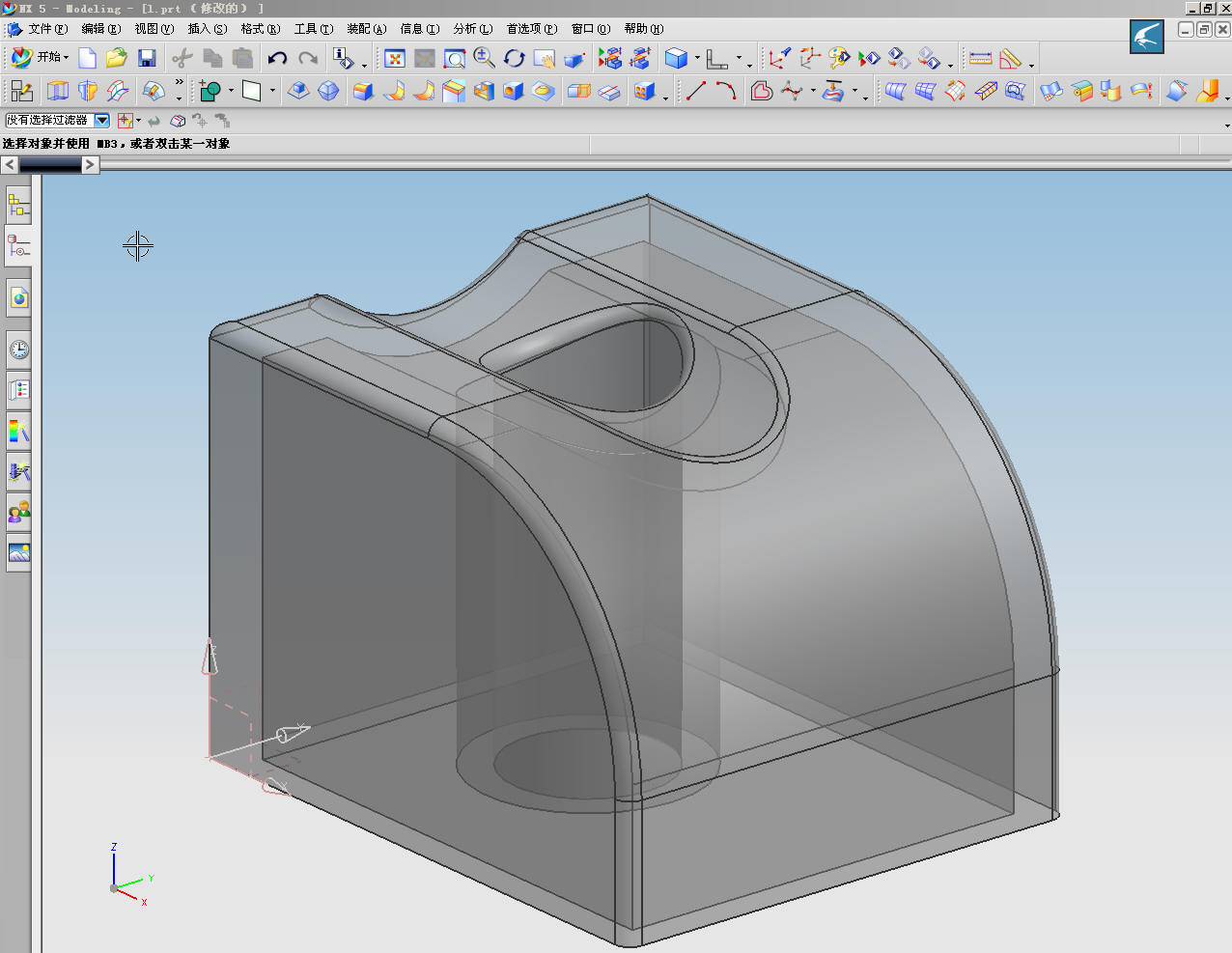Open the Assembly Navigator sidebar tab
1232x953 pixels.
[x=18, y=205]
